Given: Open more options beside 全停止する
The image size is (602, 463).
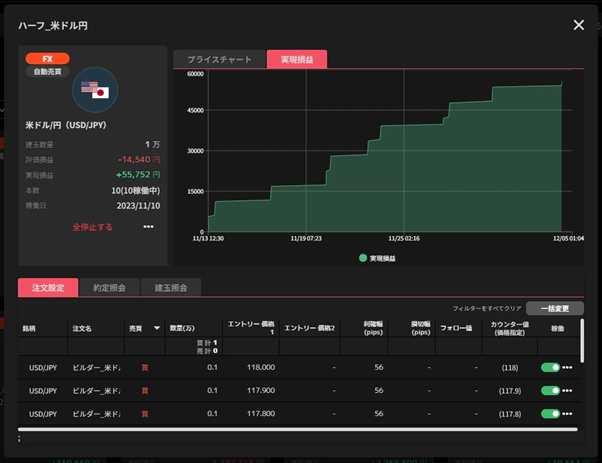Looking at the screenshot, I should [148, 227].
